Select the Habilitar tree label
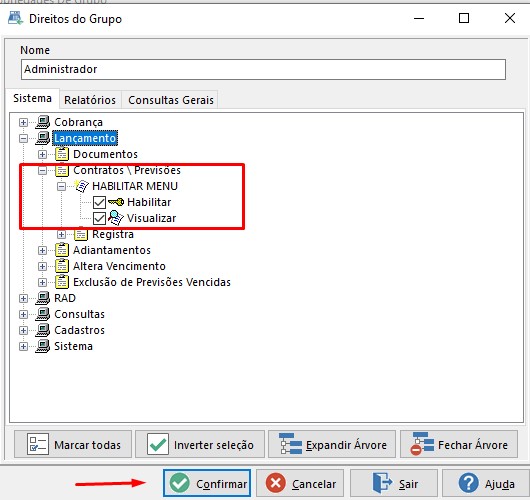530x500 pixels. tap(149, 202)
